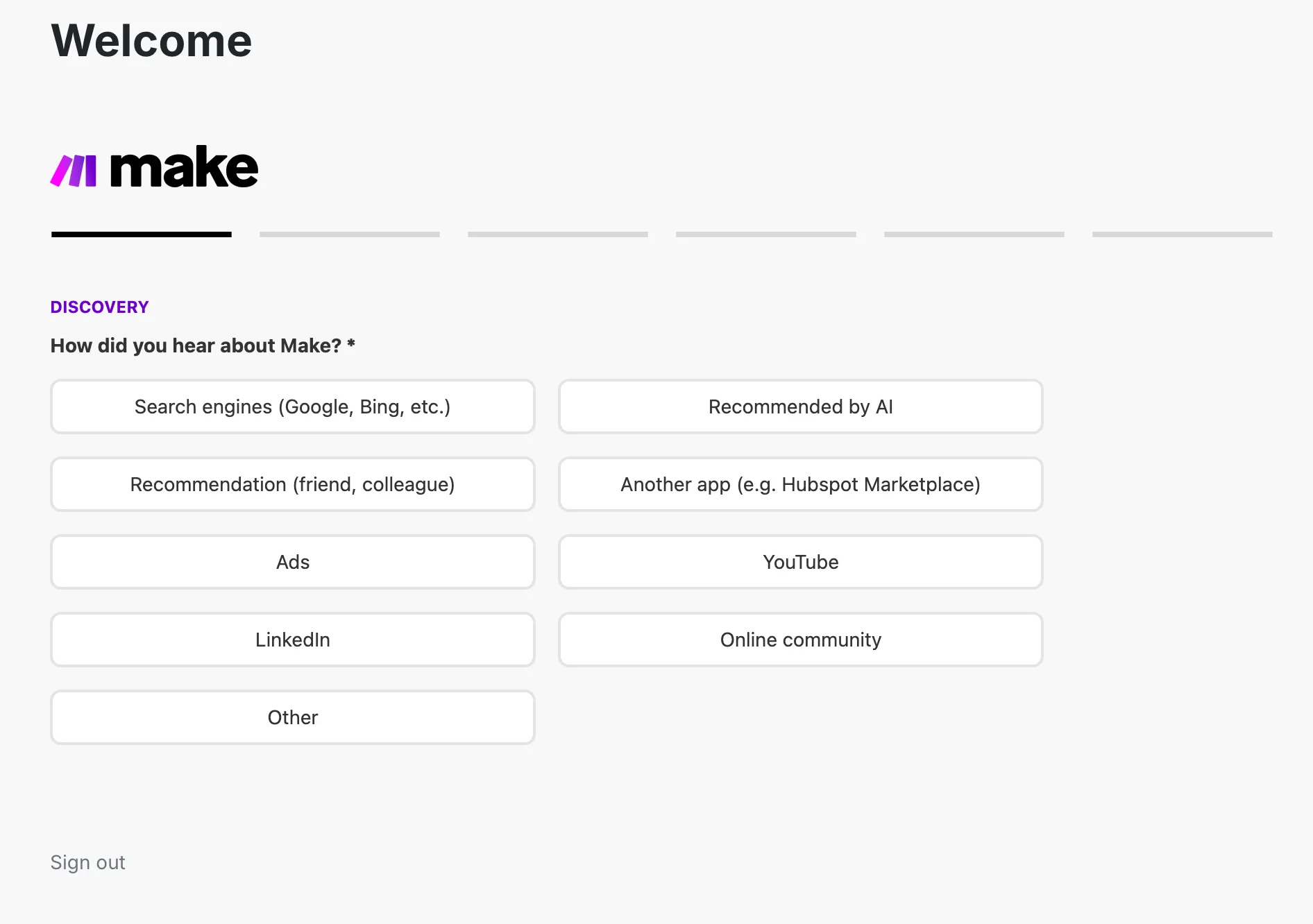Choose the Recommended by AI option

point(800,407)
